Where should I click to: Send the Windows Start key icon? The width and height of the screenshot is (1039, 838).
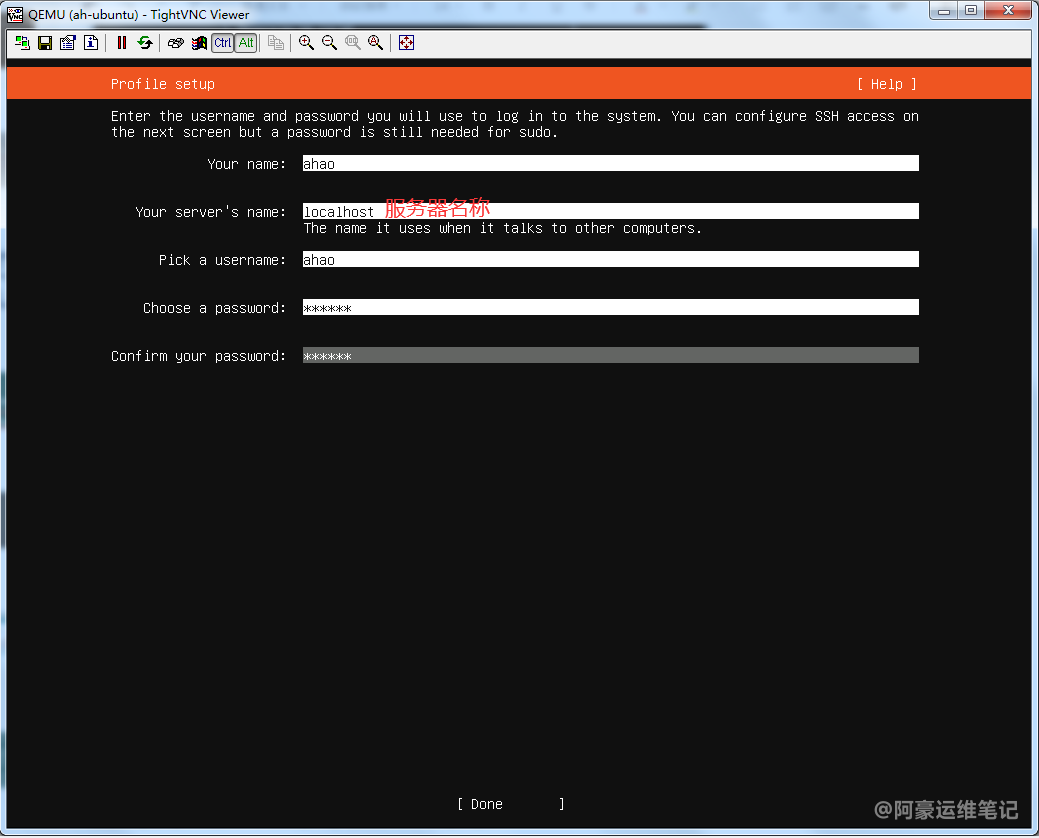pyautogui.click(x=199, y=43)
